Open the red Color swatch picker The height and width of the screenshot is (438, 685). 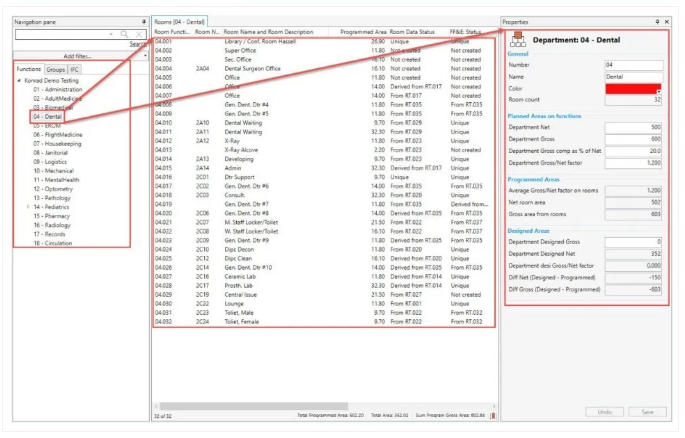pyautogui.click(x=633, y=89)
